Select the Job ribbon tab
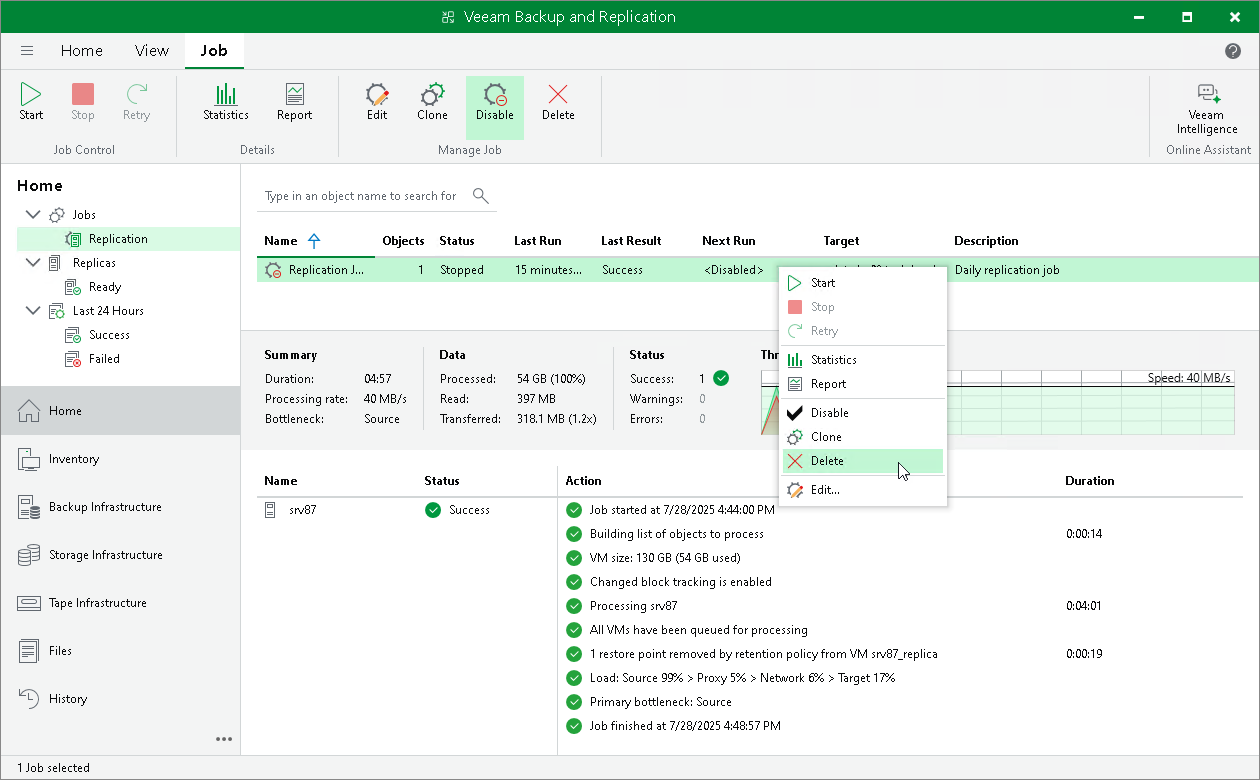This screenshot has width=1260, height=780. (x=214, y=51)
